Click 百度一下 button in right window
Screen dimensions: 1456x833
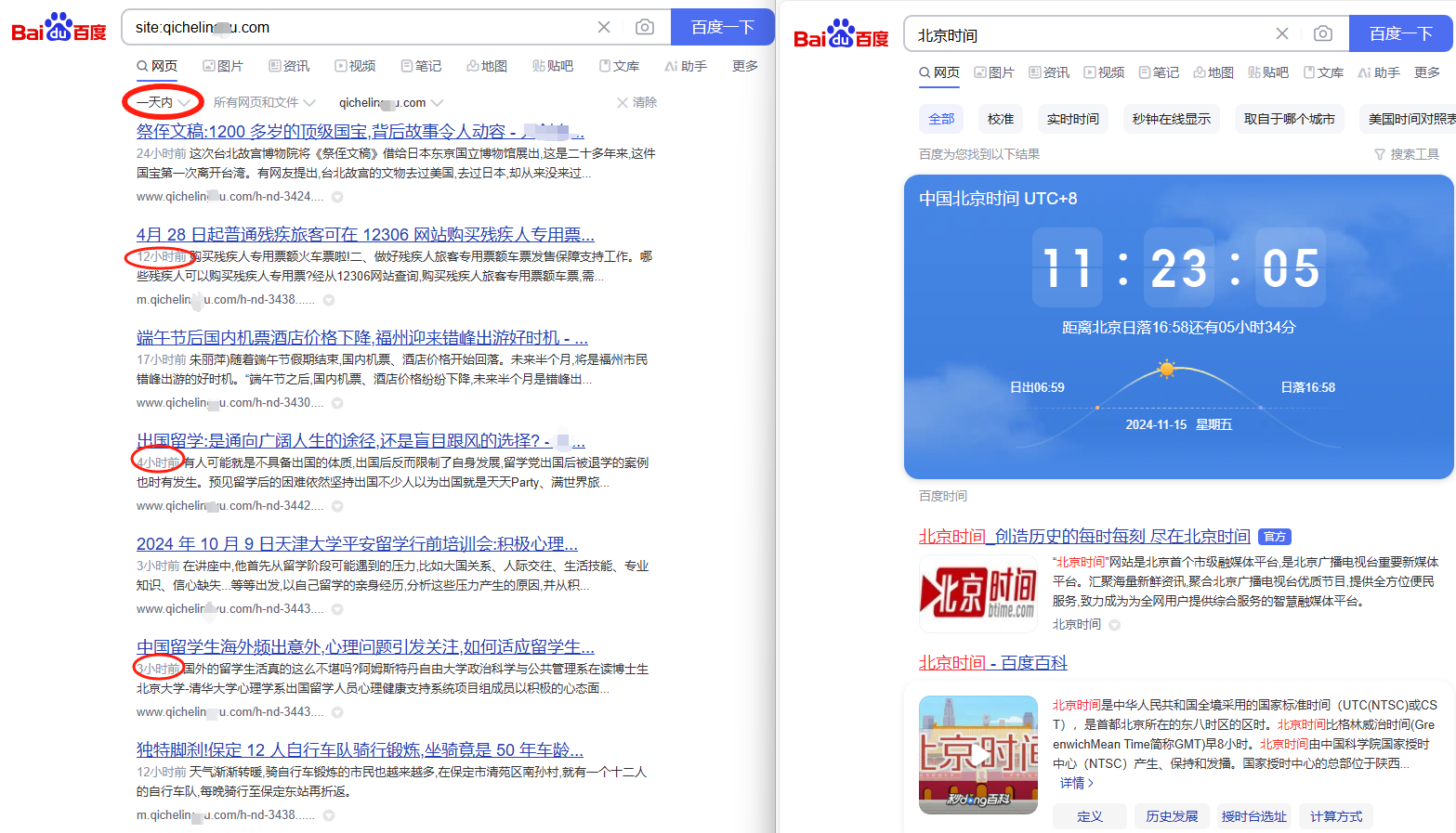click(1400, 33)
